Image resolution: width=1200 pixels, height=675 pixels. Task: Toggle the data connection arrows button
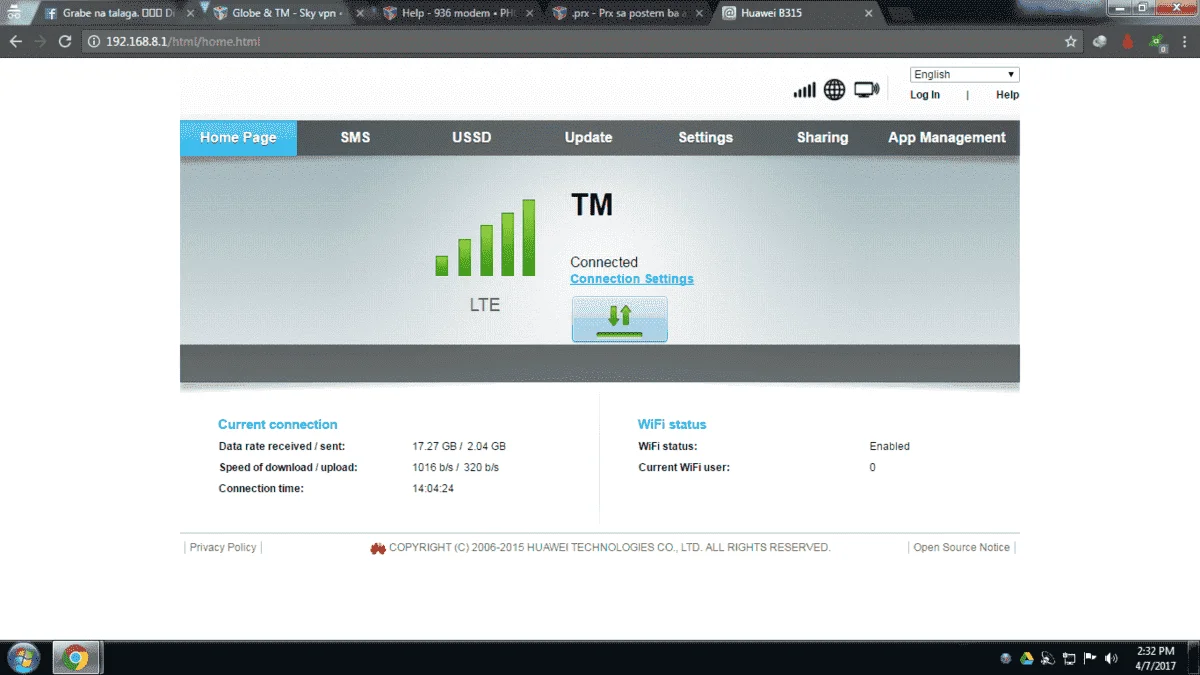pos(619,319)
